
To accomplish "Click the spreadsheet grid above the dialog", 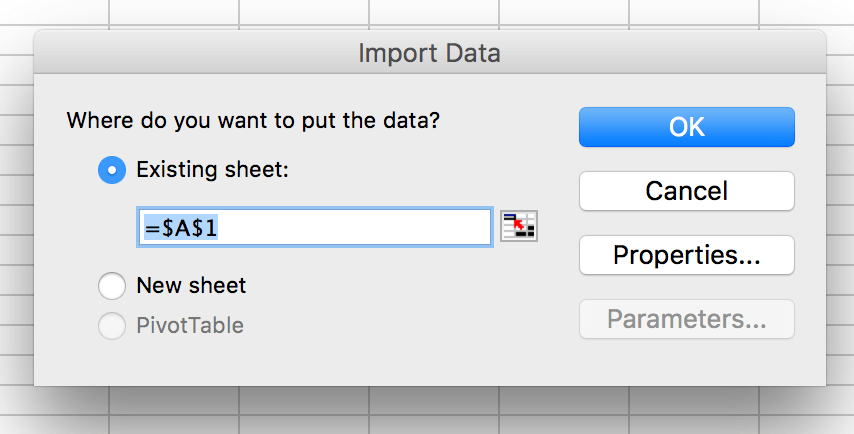I will coord(430,12).
